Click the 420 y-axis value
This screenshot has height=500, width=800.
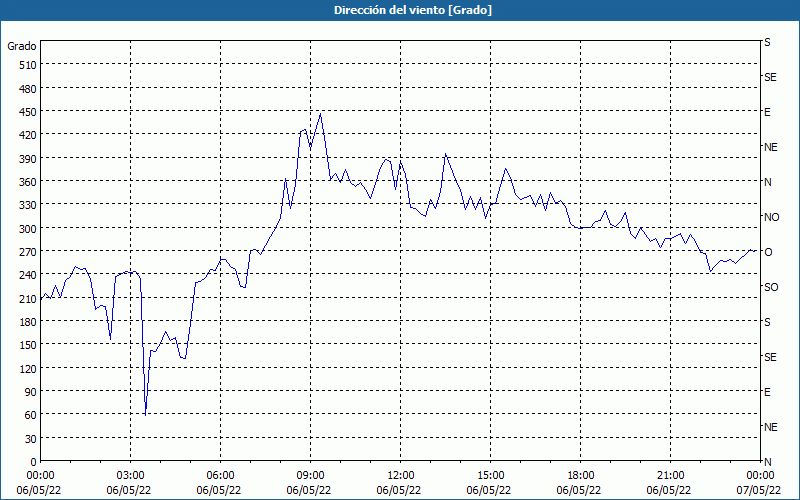(x=28, y=135)
